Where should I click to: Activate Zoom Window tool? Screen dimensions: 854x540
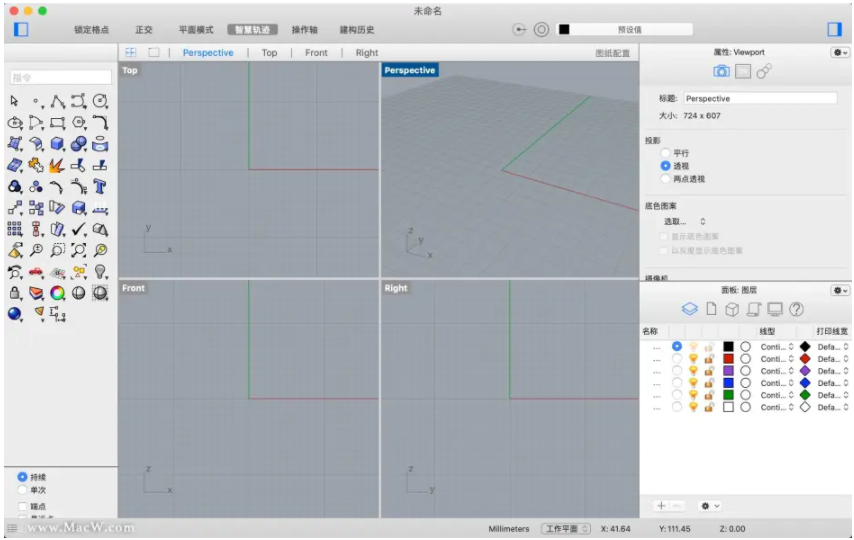(57, 250)
